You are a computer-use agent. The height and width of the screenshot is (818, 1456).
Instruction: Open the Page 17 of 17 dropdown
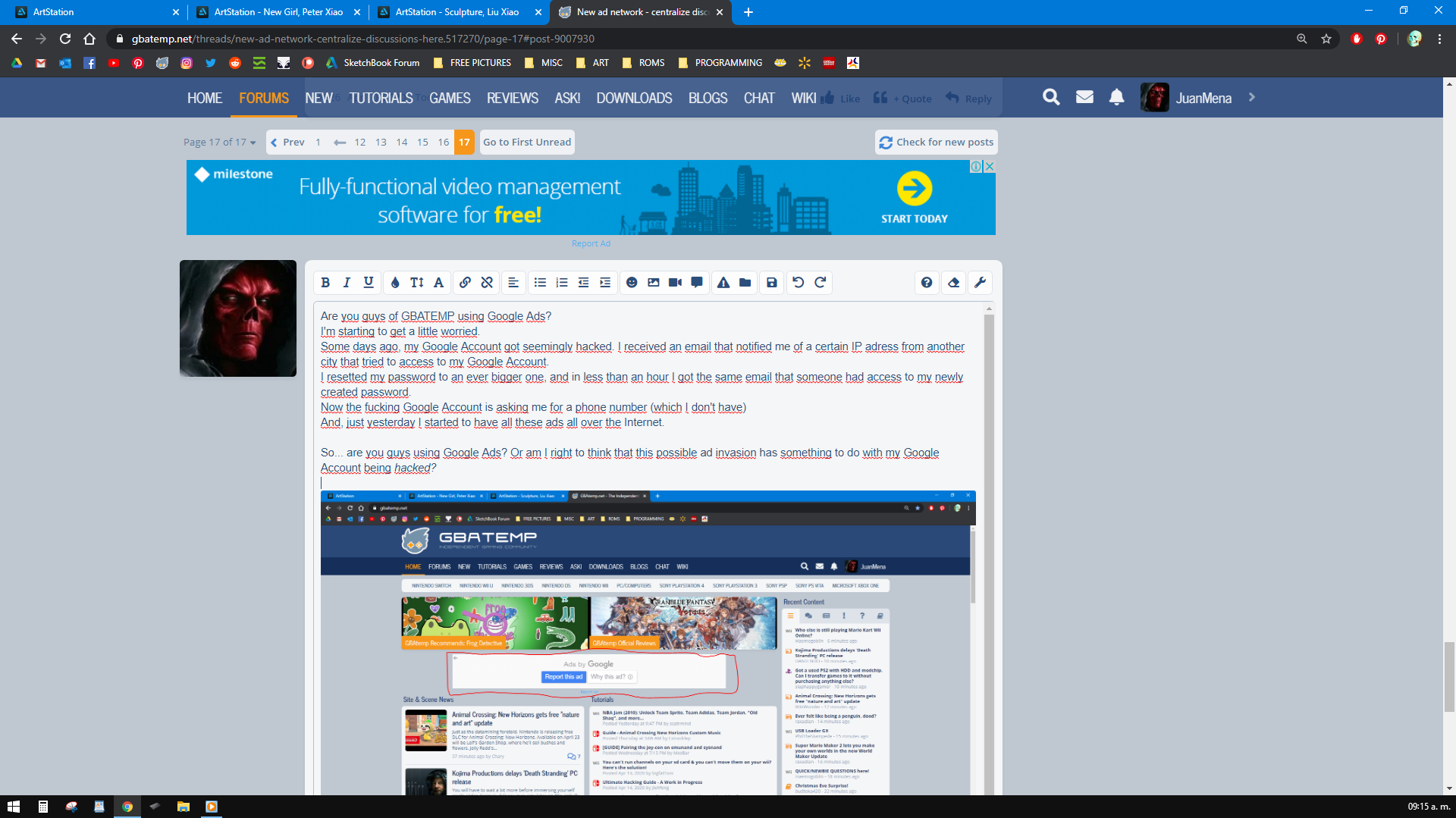[x=220, y=142]
